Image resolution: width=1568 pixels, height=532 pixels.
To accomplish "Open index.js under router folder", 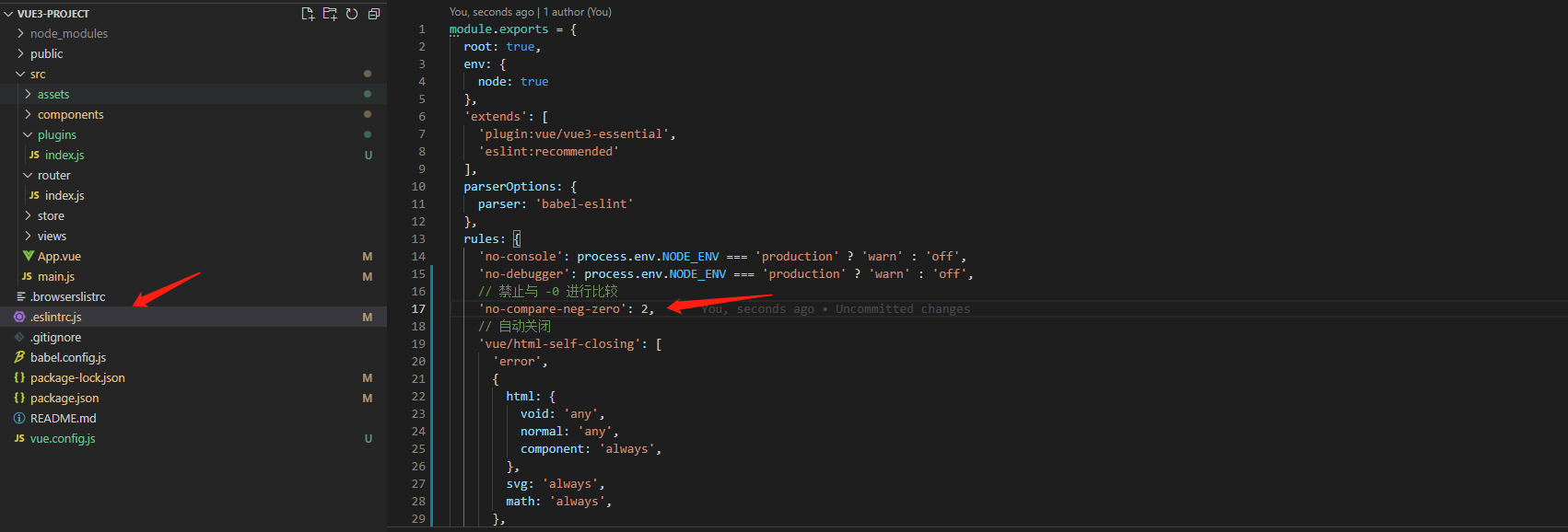I will click(193, 195).
